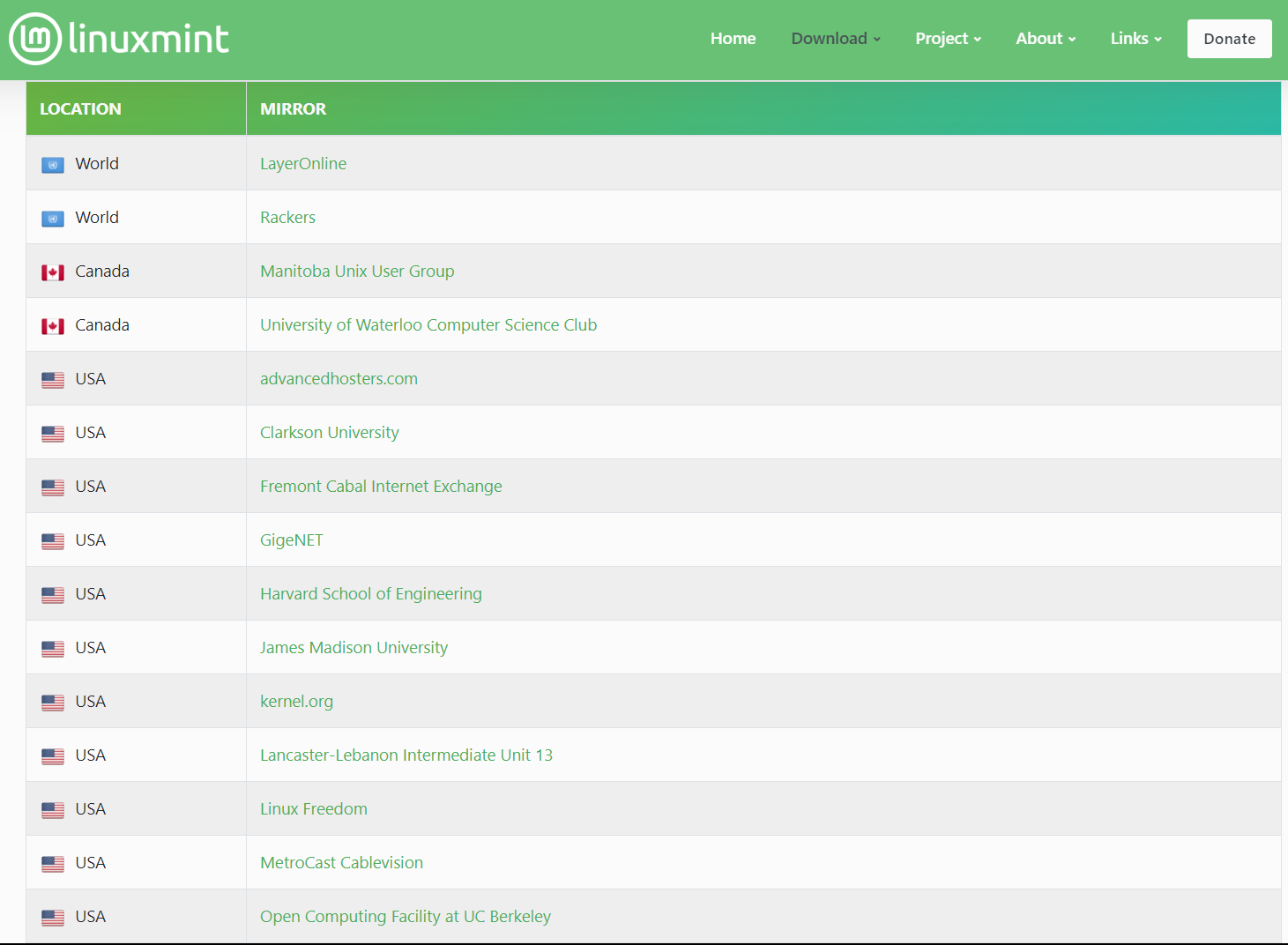This screenshot has width=1288, height=945.
Task: Expand the About menu
Action: tap(1046, 39)
